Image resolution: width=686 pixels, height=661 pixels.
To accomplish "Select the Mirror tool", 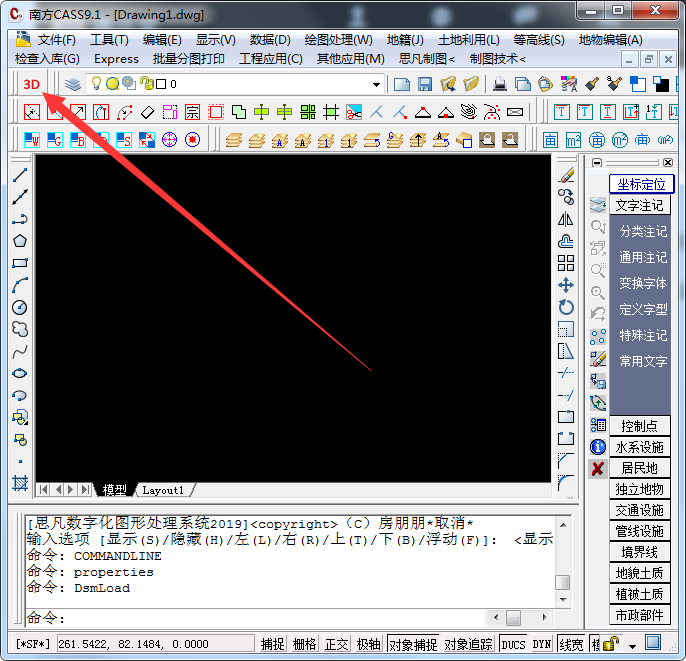I will (x=566, y=219).
